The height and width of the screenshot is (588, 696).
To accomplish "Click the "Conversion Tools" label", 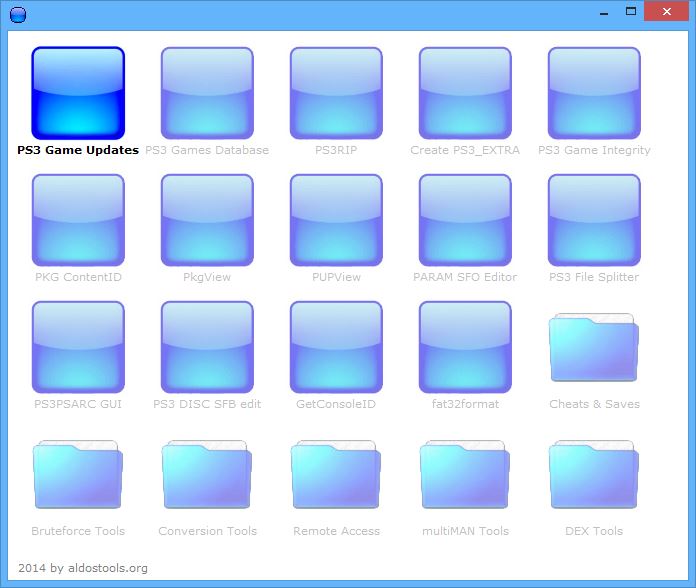I will pos(207,531).
